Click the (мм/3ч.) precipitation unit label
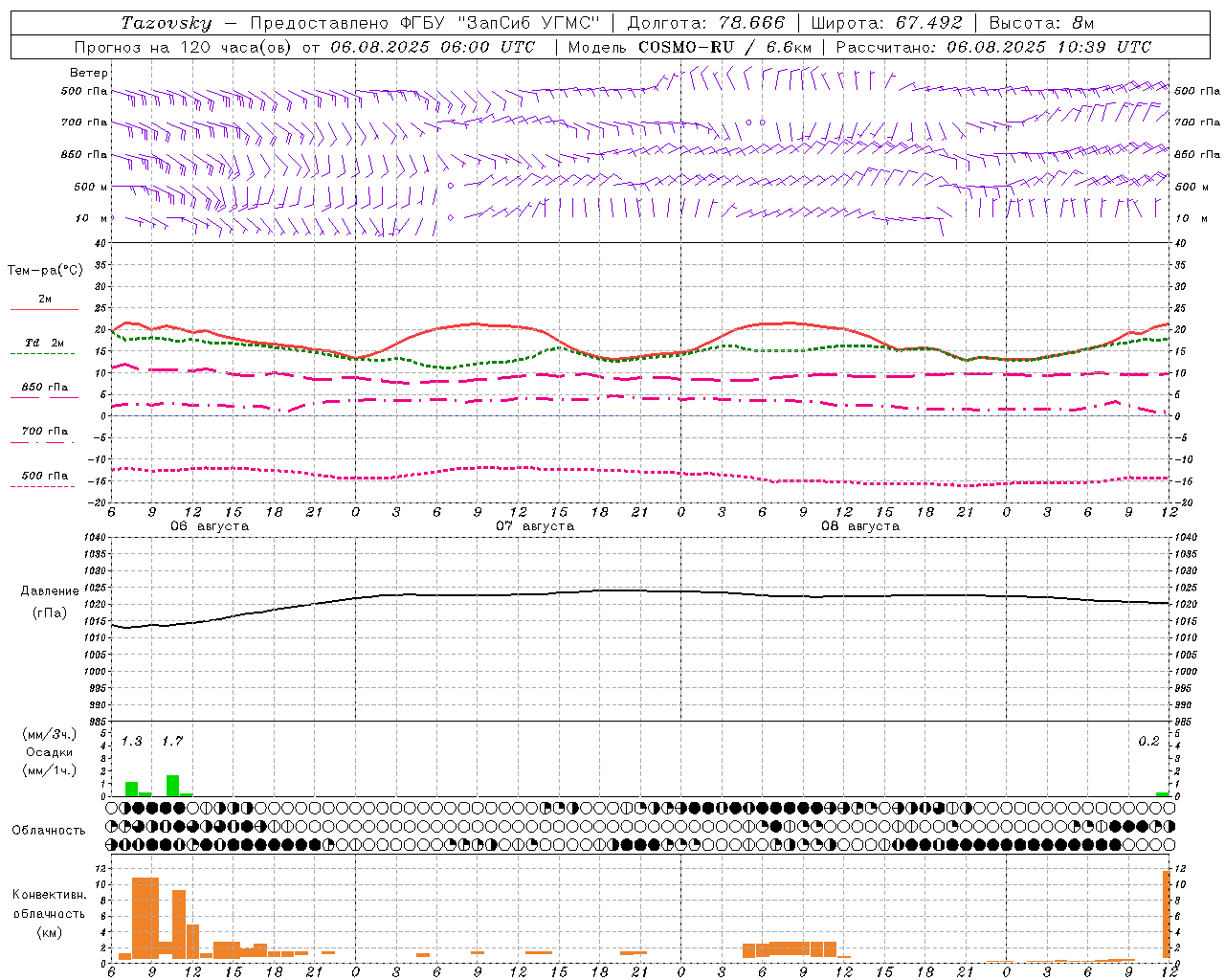The image size is (1225, 980). pos(49,734)
